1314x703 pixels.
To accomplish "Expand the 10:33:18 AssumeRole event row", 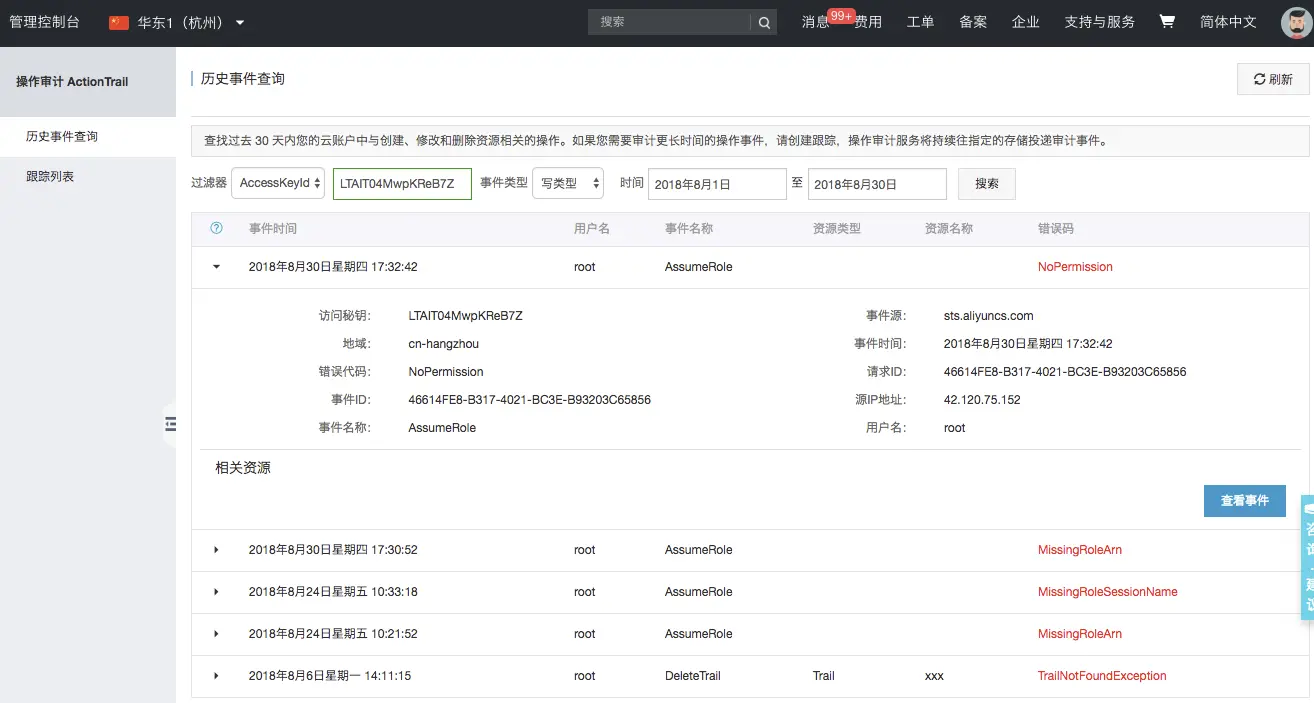I will (216, 592).
